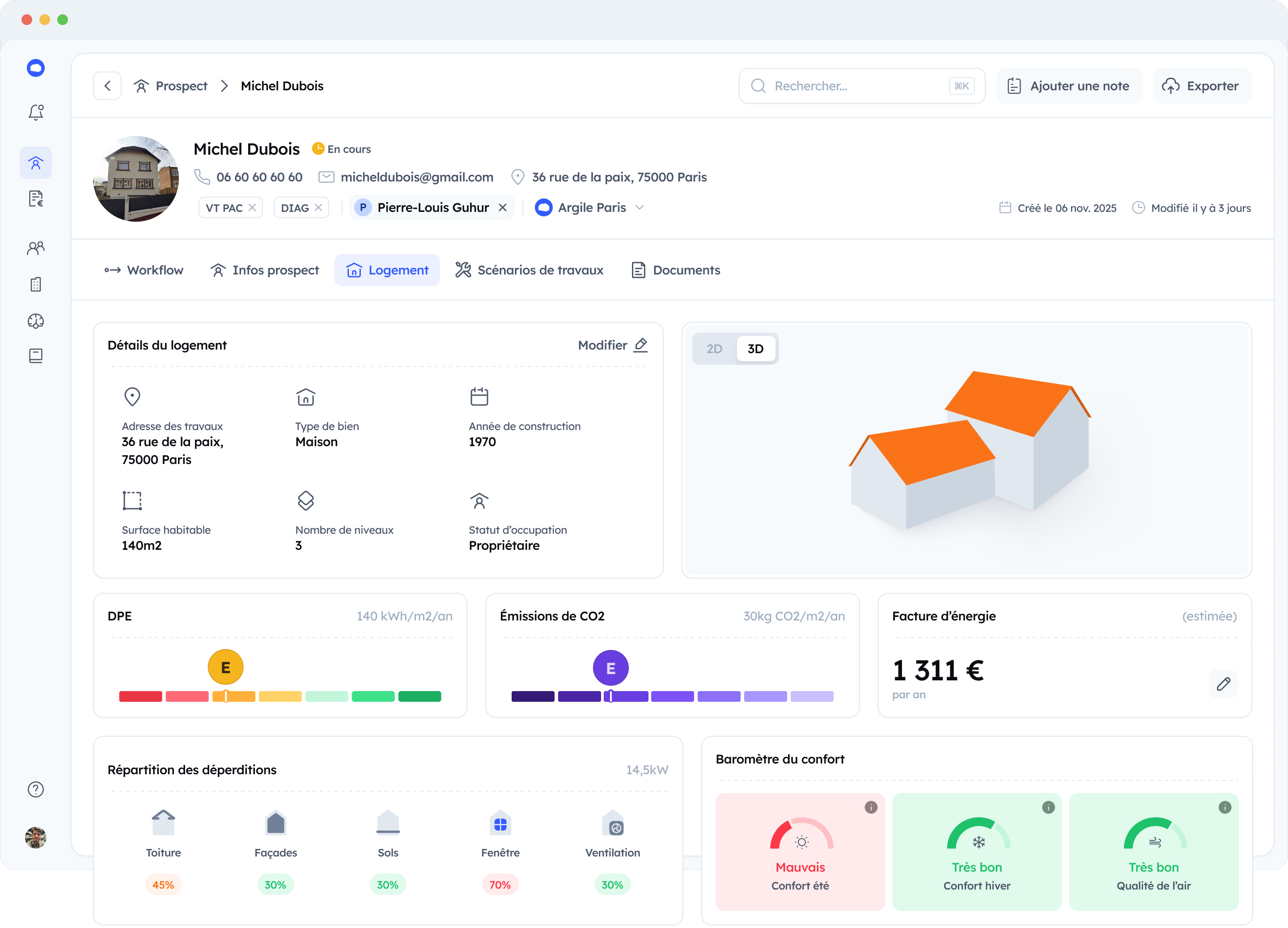The width and height of the screenshot is (1288, 928).
Task: Open the Scénarios de travaux tab
Action: pyautogui.click(x=529, y=270)
